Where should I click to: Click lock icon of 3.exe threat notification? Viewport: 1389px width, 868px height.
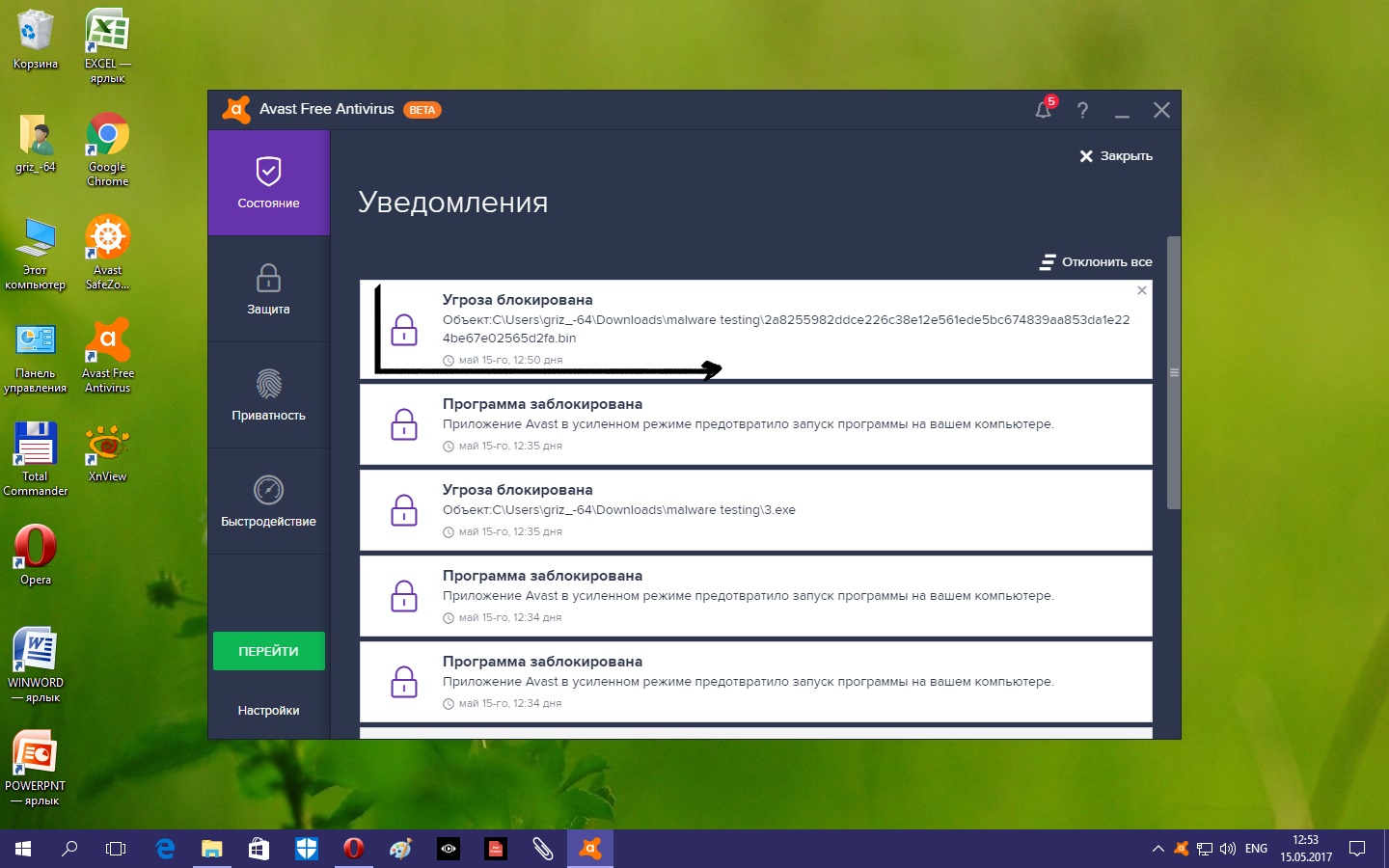(404, 510)
